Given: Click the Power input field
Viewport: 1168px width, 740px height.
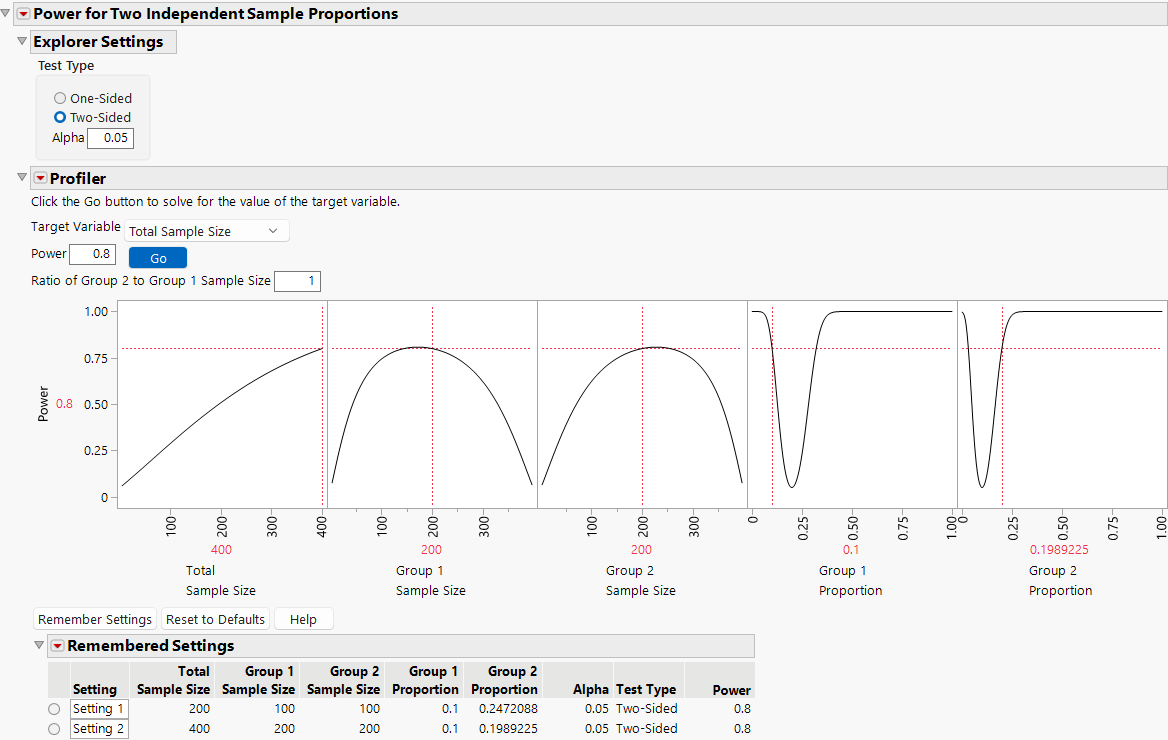Looking at the screenshot, I should coord(92,254).
